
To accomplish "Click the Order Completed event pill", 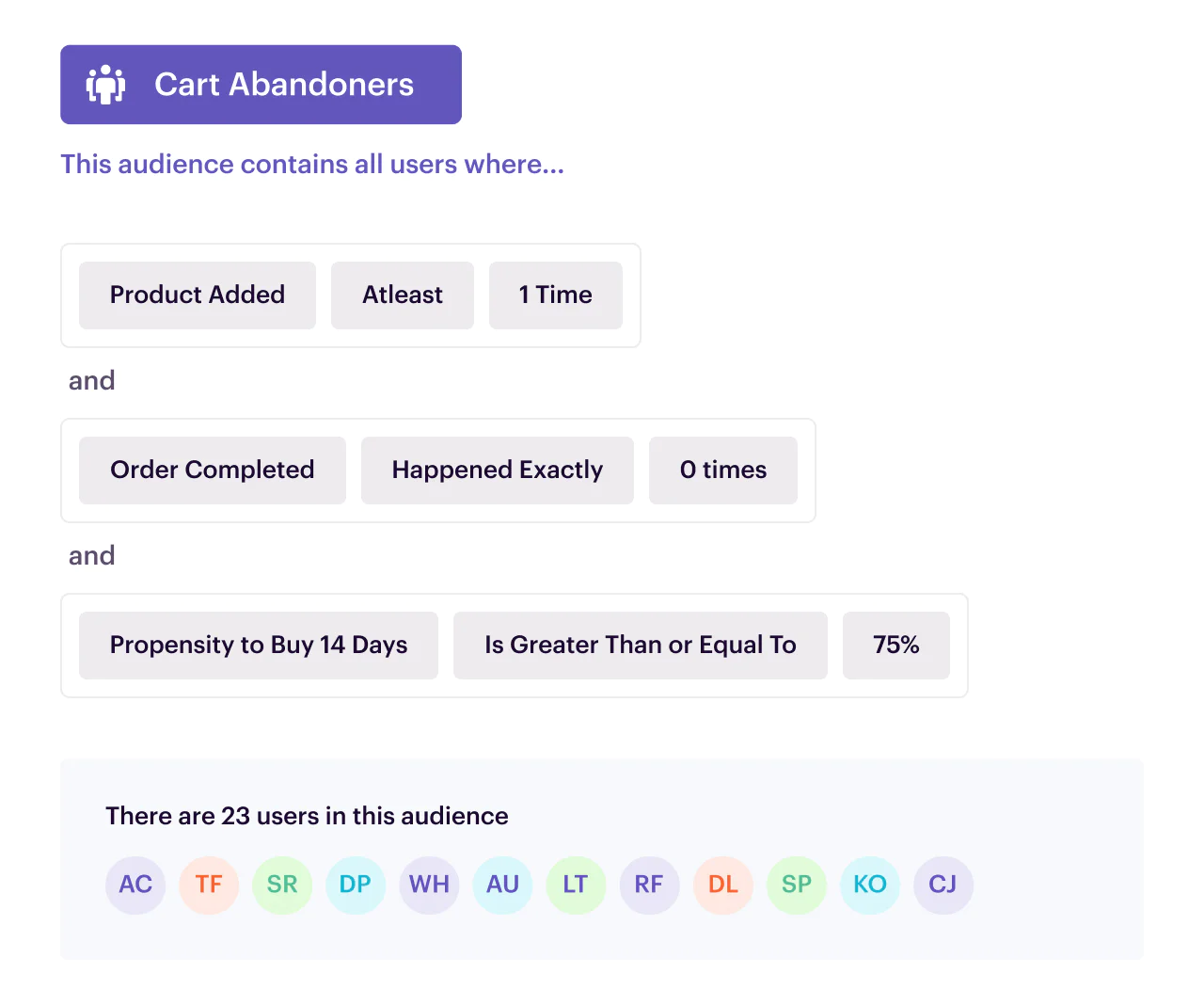I will [212, 470].
